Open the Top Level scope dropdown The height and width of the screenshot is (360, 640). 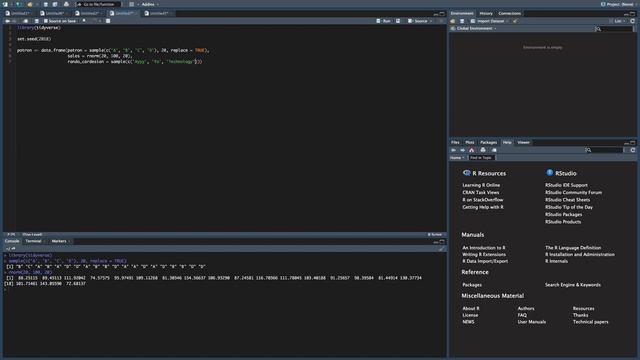(x=33, y=235)
